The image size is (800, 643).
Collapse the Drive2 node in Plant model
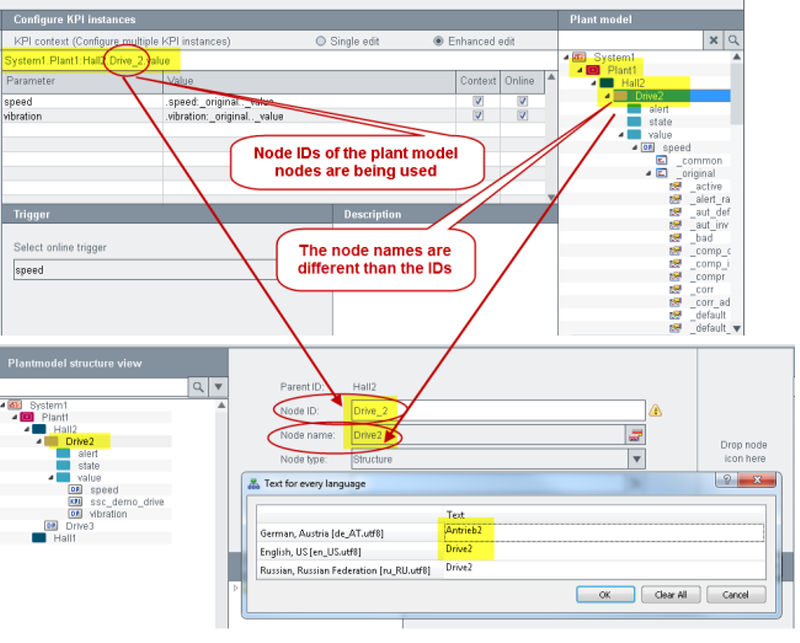click(607, 96)
